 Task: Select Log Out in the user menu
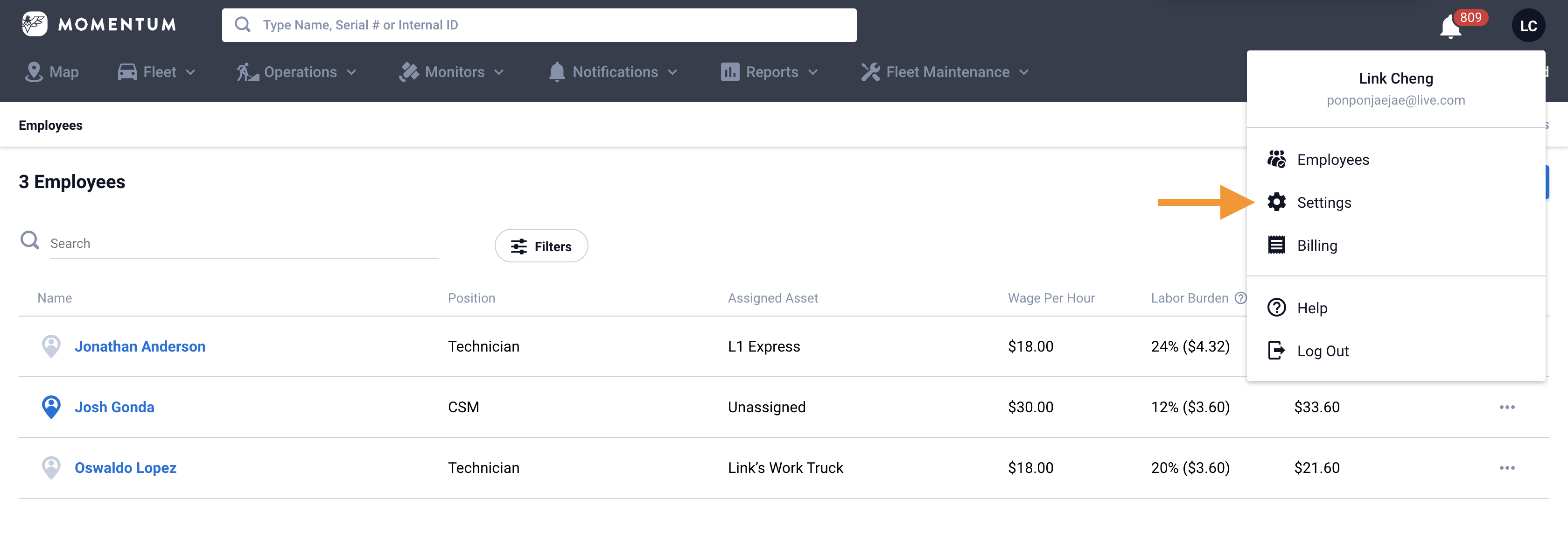(x=1396, y=350)
